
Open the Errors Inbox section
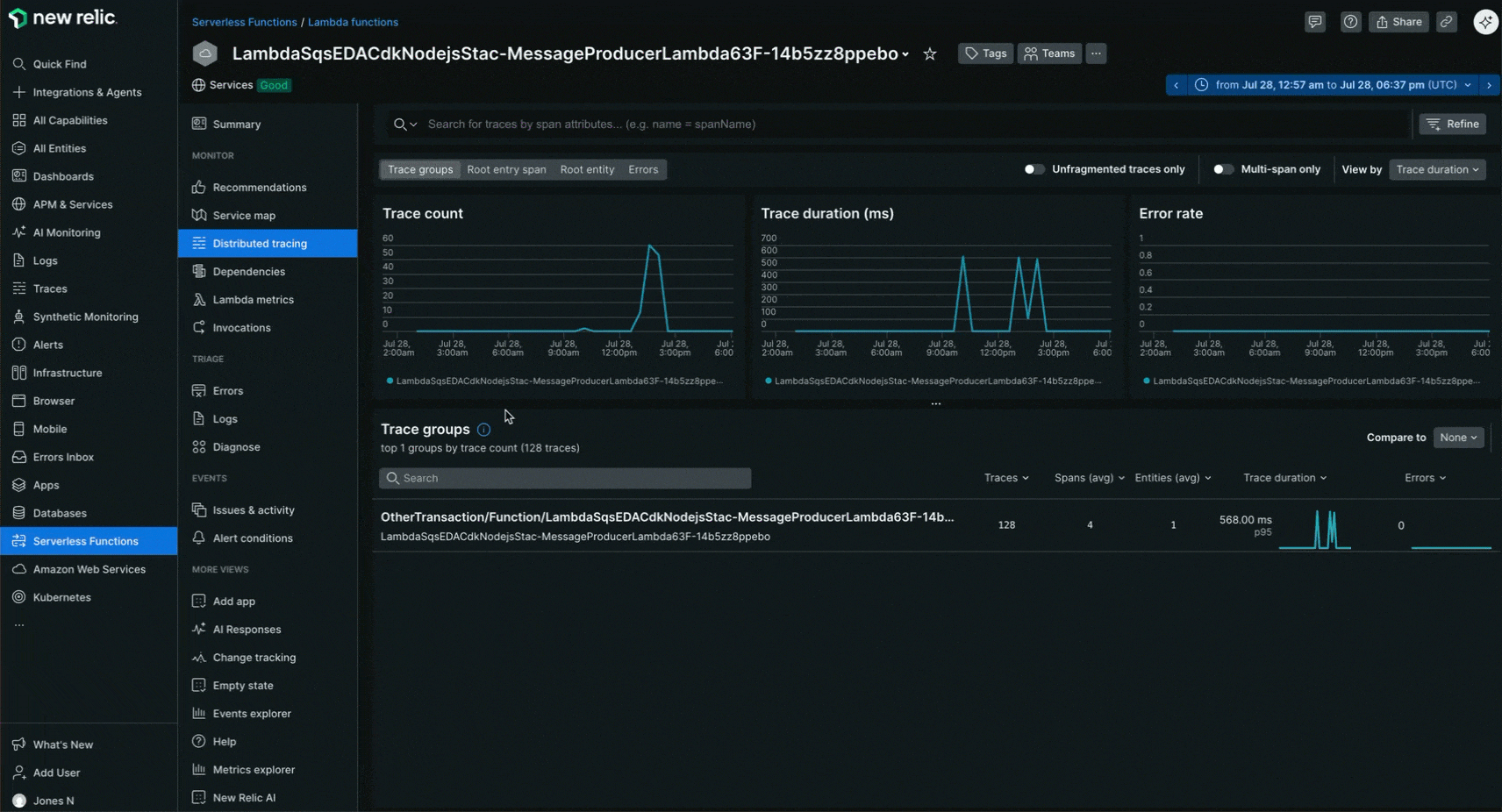pyautogui.click(x=62, y=457)
